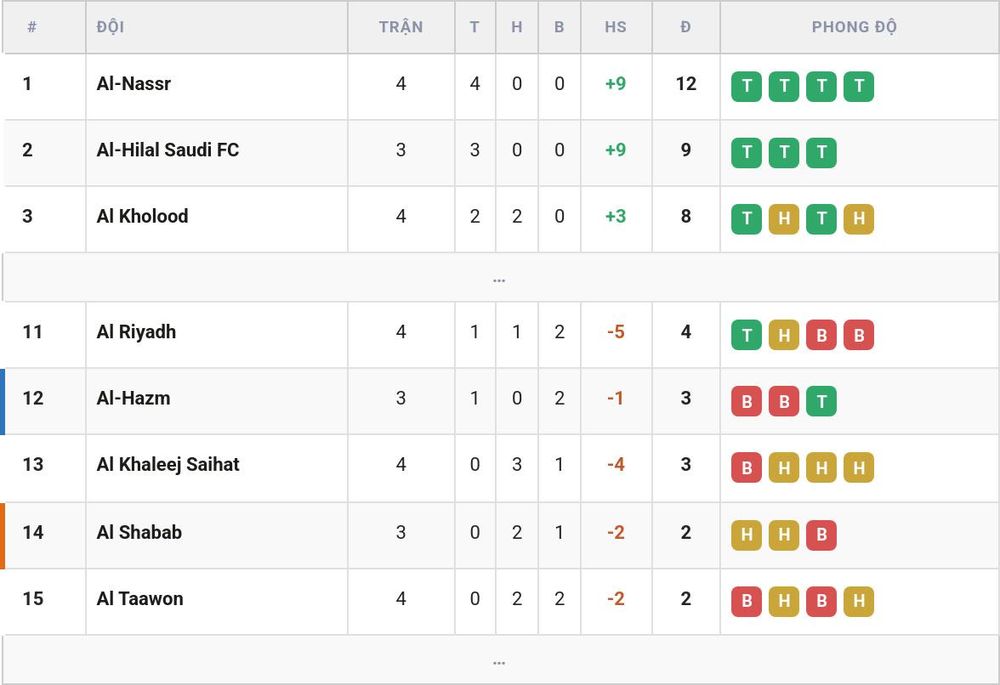
Task: Click the TRẬN column header
Action: click(x=401, y=27)
